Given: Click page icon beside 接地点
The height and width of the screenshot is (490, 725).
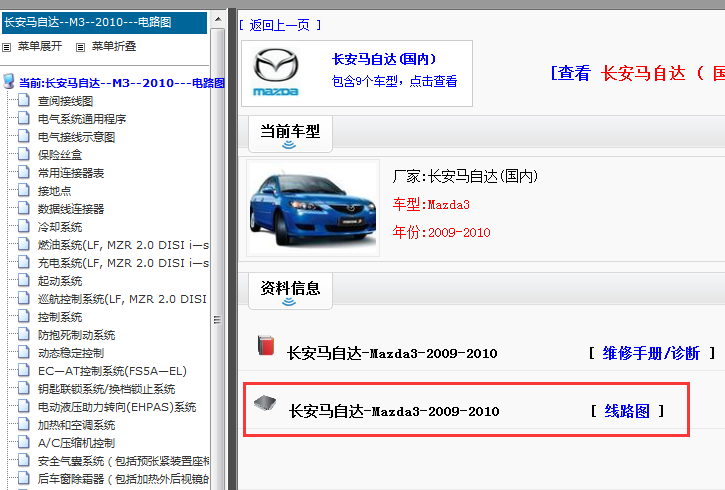Looking at the screenshot, I should click(x=24, y=190).
